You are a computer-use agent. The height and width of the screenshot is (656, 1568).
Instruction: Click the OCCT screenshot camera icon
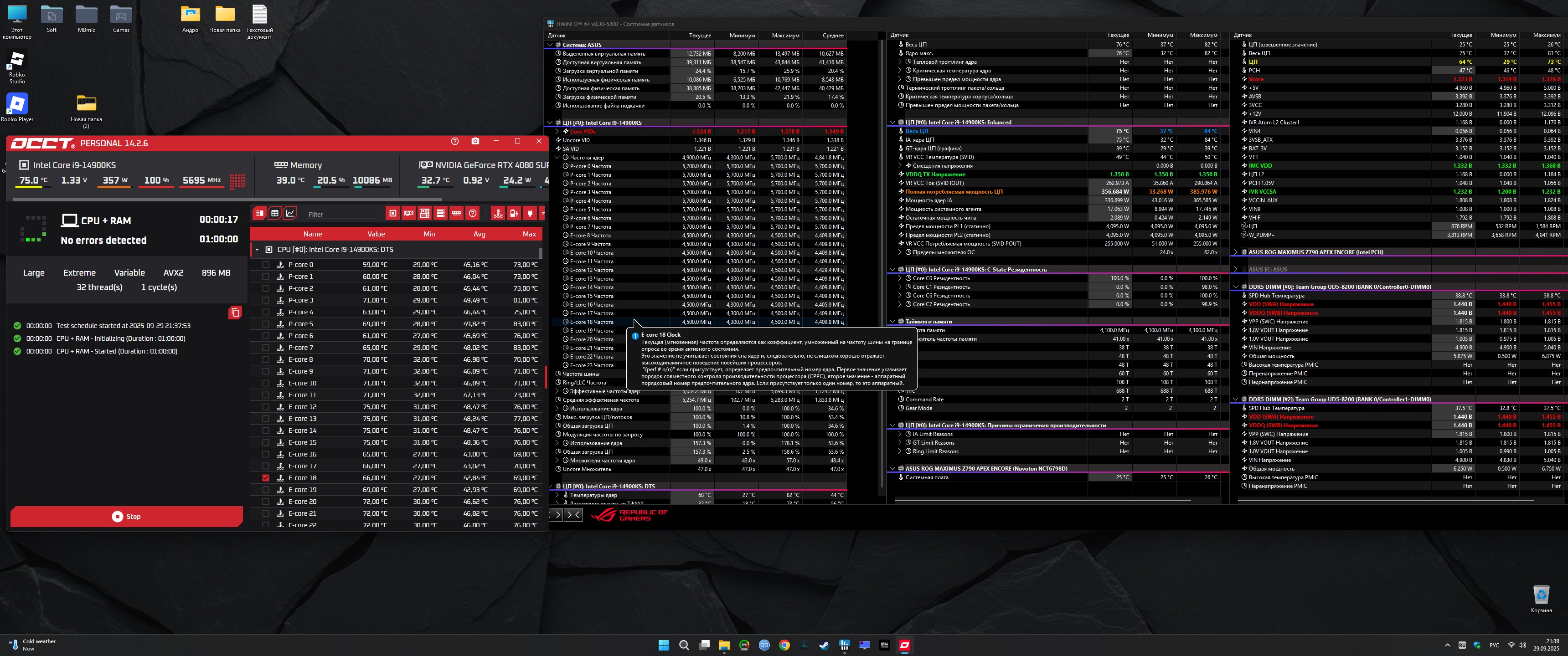[x=475, y=141]
